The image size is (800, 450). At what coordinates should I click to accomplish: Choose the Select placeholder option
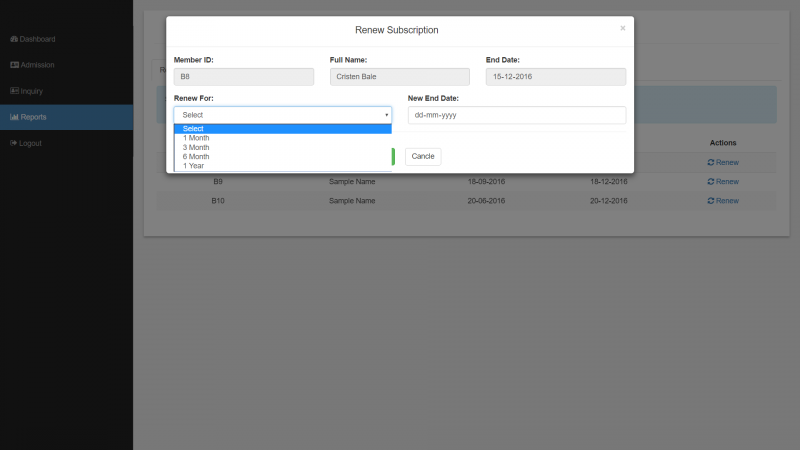[x=282, y=129]
